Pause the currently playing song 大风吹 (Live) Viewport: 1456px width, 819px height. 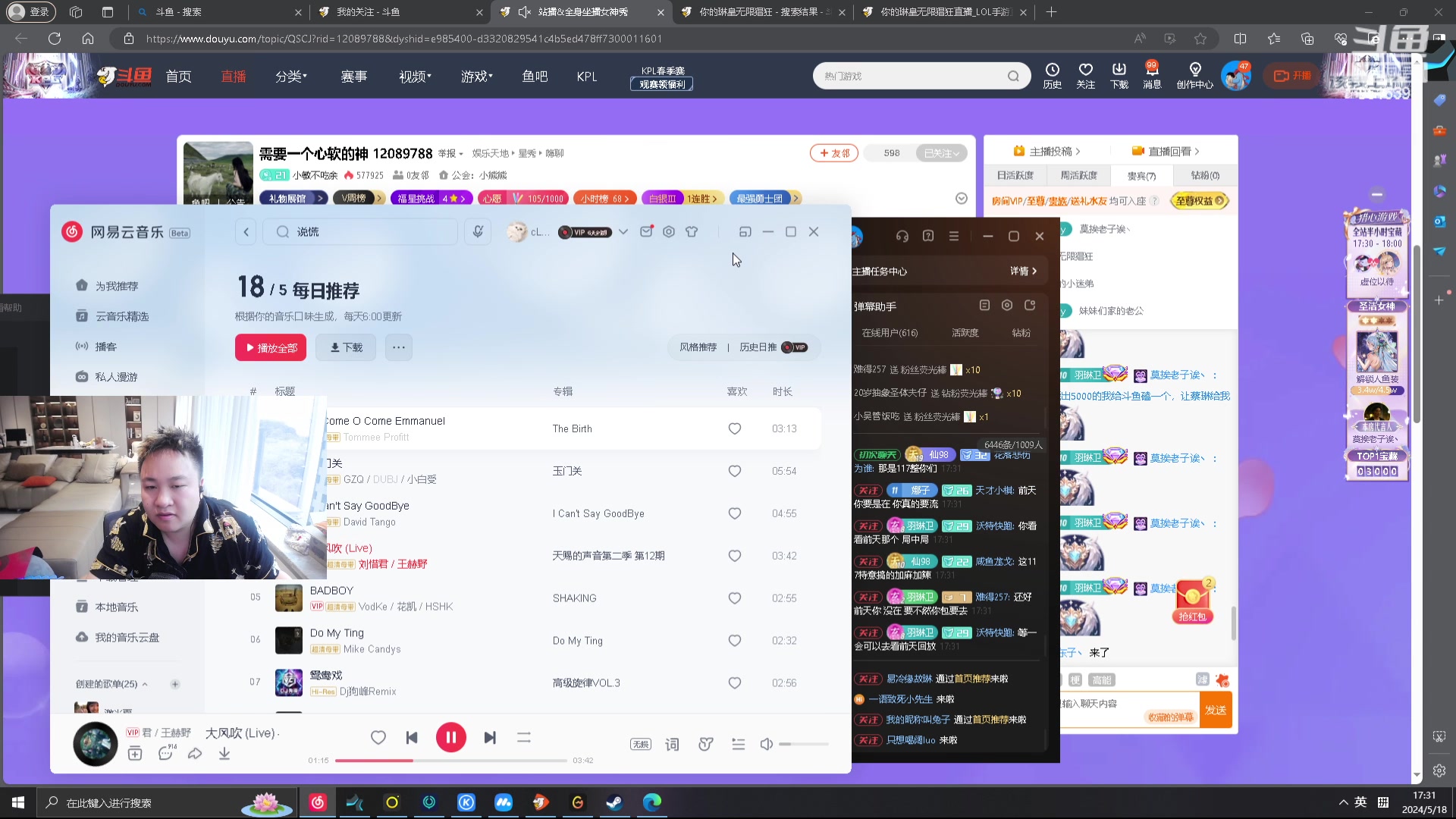pyautogui.click(x=451, y=736)
